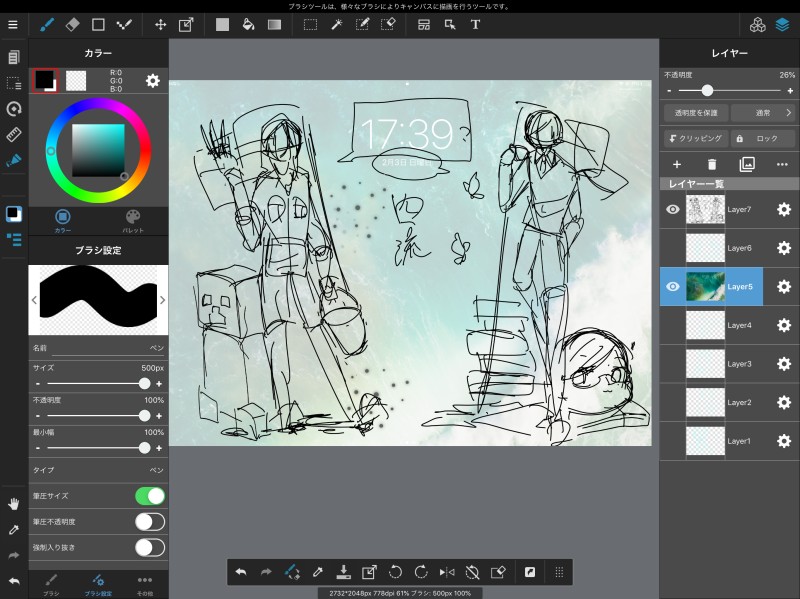Disable the 筆圧サイズ toggle
The height and width of the screenshot is (599, 800).
pyautogui.click(x=149, y=496)
